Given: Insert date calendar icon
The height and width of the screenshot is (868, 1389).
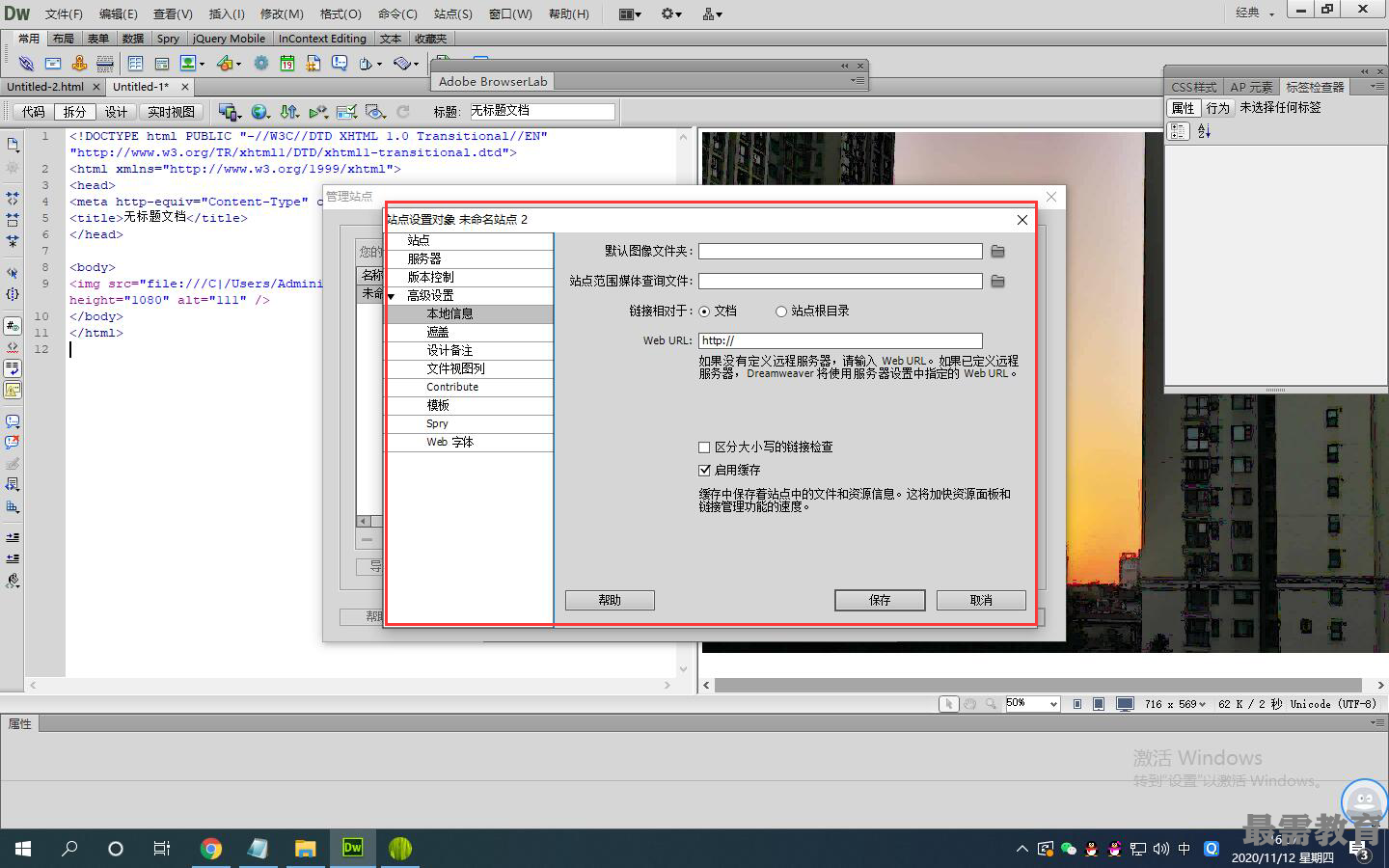Looking at the screenshot, I should 287,64.
